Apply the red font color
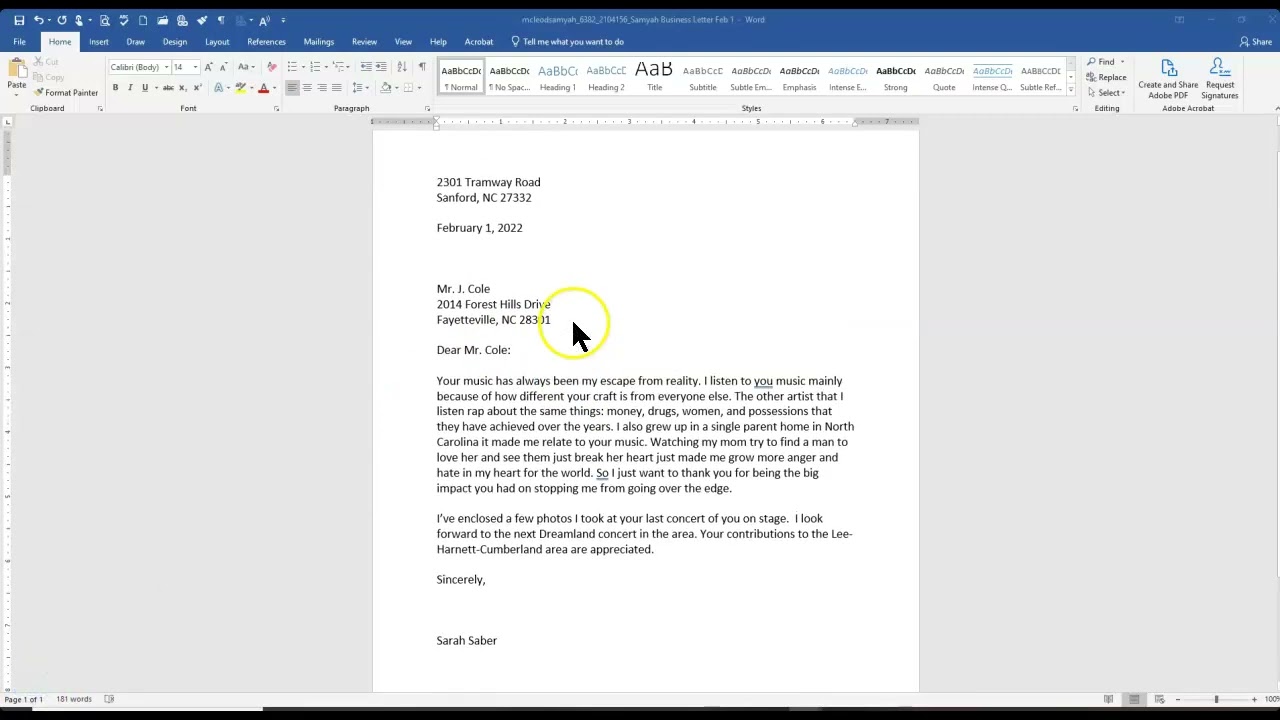Image resolution: width=1280 pixels, height=720 pixels. pos(263,88)
